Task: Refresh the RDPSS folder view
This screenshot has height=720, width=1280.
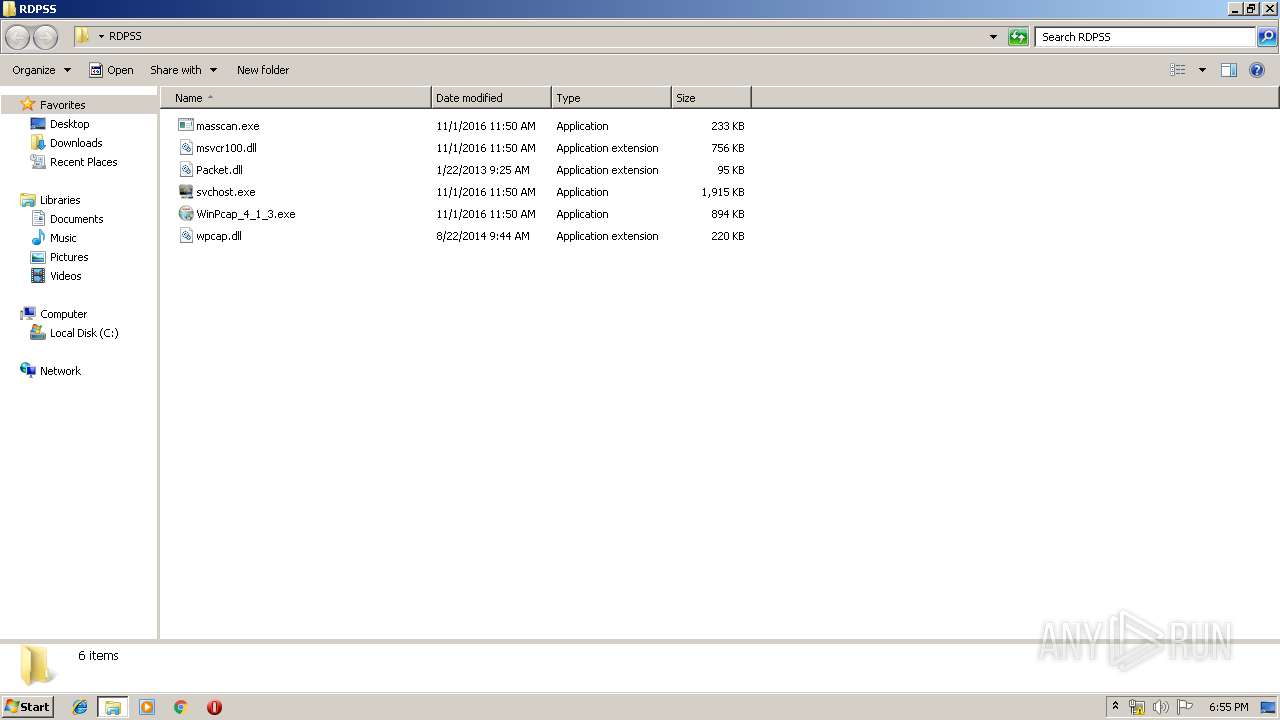Action: (x=1018, y=37)
